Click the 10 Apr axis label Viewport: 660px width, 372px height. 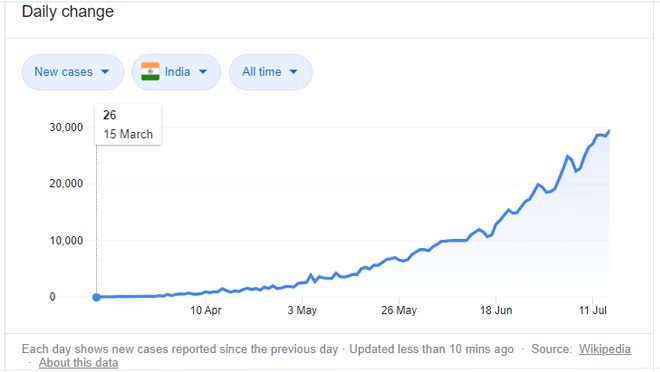coord(205,311)
